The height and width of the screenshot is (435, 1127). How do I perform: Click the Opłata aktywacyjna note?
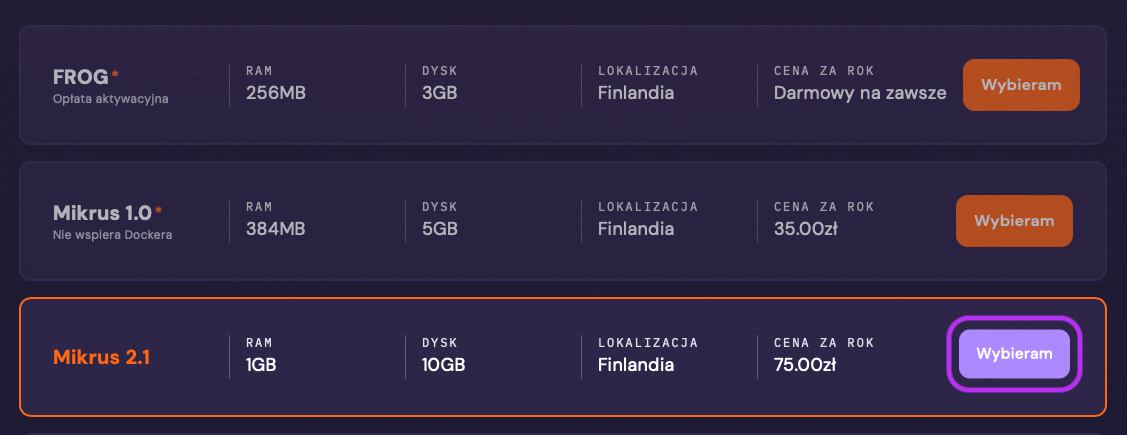pos(111,99)
